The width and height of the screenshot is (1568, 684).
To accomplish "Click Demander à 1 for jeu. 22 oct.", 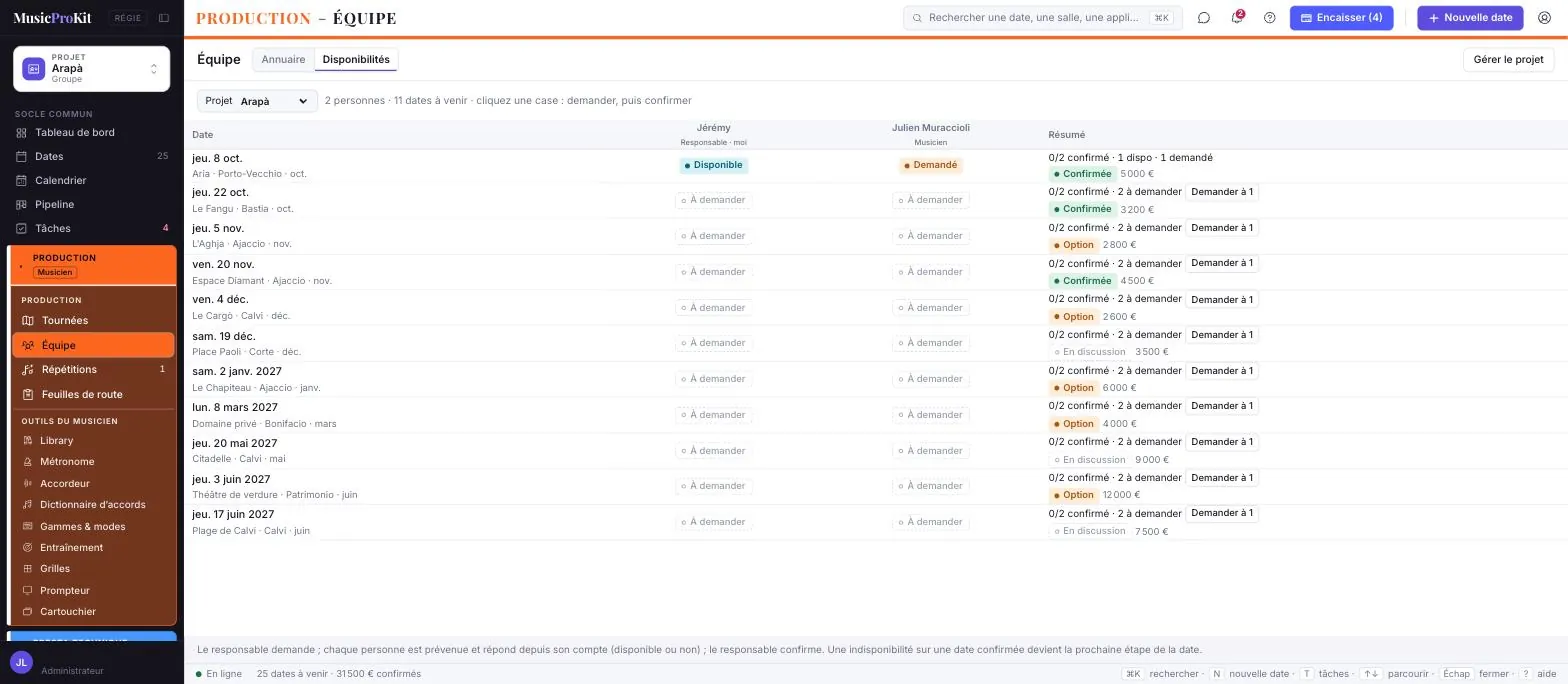I will pos(1221,192).
